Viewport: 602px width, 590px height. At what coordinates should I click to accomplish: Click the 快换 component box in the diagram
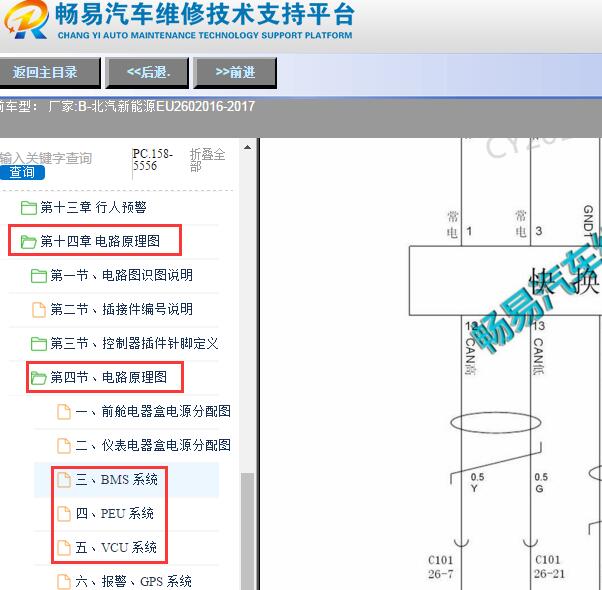505,281
